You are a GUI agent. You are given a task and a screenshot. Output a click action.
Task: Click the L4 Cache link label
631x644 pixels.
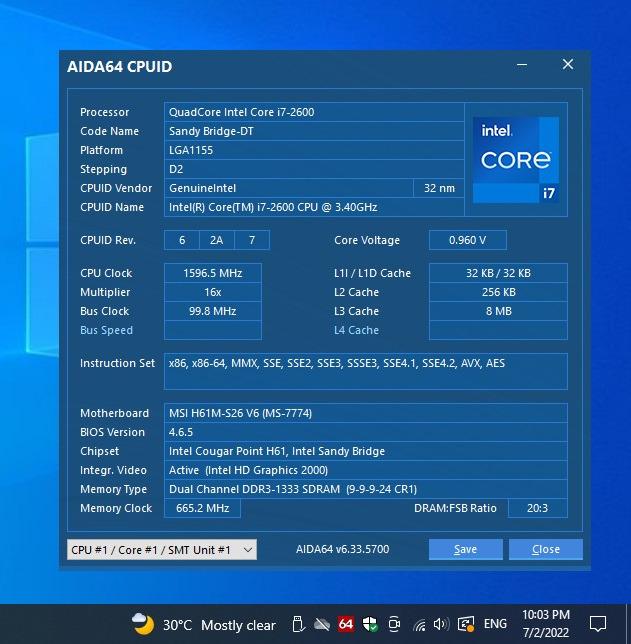[x=356, y=330]
